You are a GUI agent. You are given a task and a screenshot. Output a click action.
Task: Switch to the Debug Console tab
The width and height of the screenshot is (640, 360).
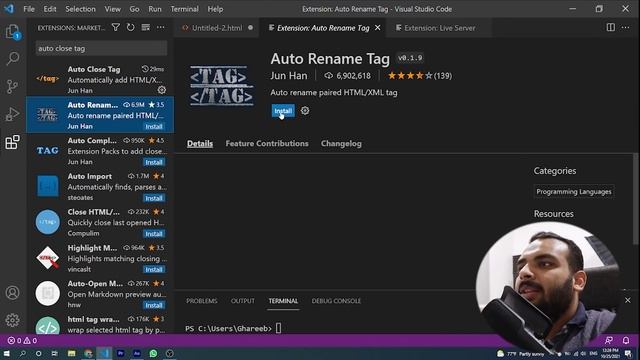pyautogui.click(x=336, y=301)
